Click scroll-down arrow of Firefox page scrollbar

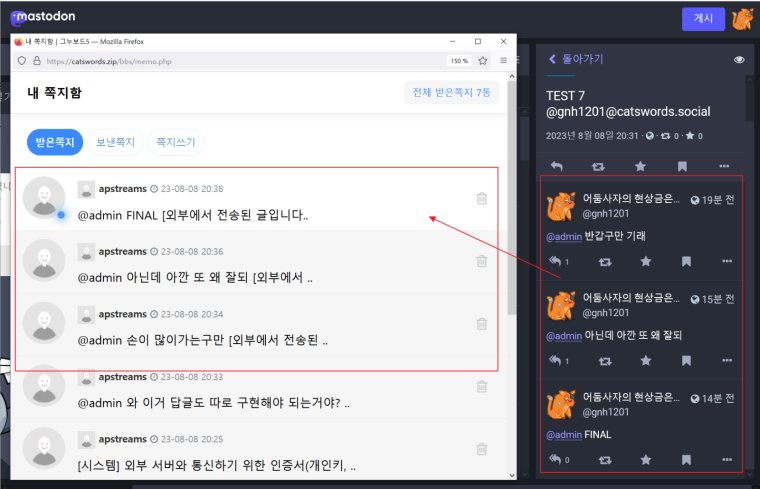click(x=512, y=475)
